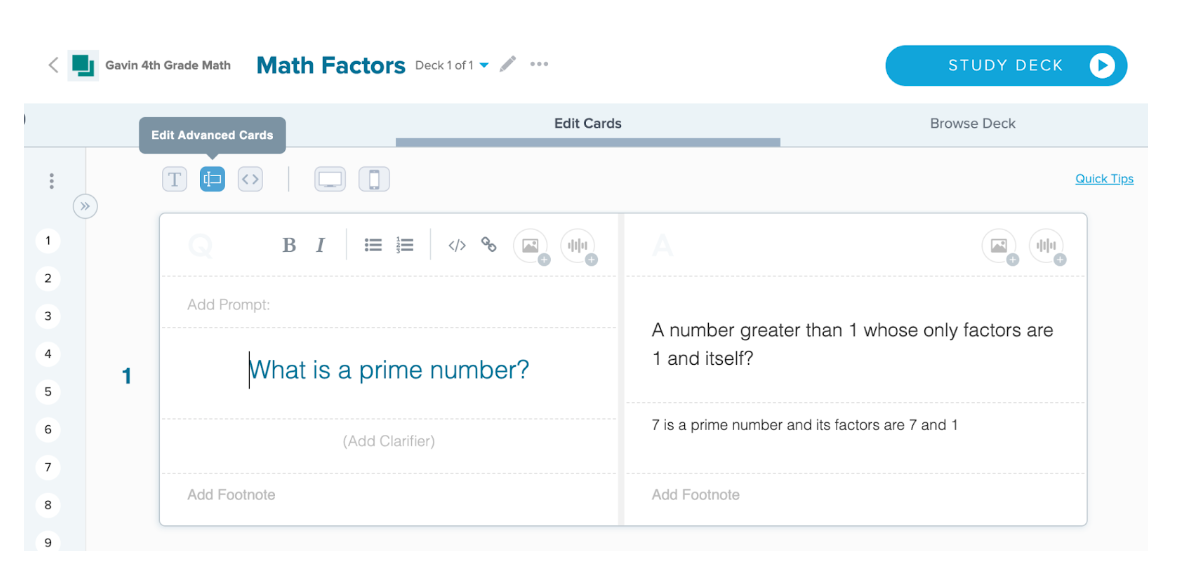Preview the card in desktop view
The width and height of the screenshot is (1188, 586).
(330, 180)
